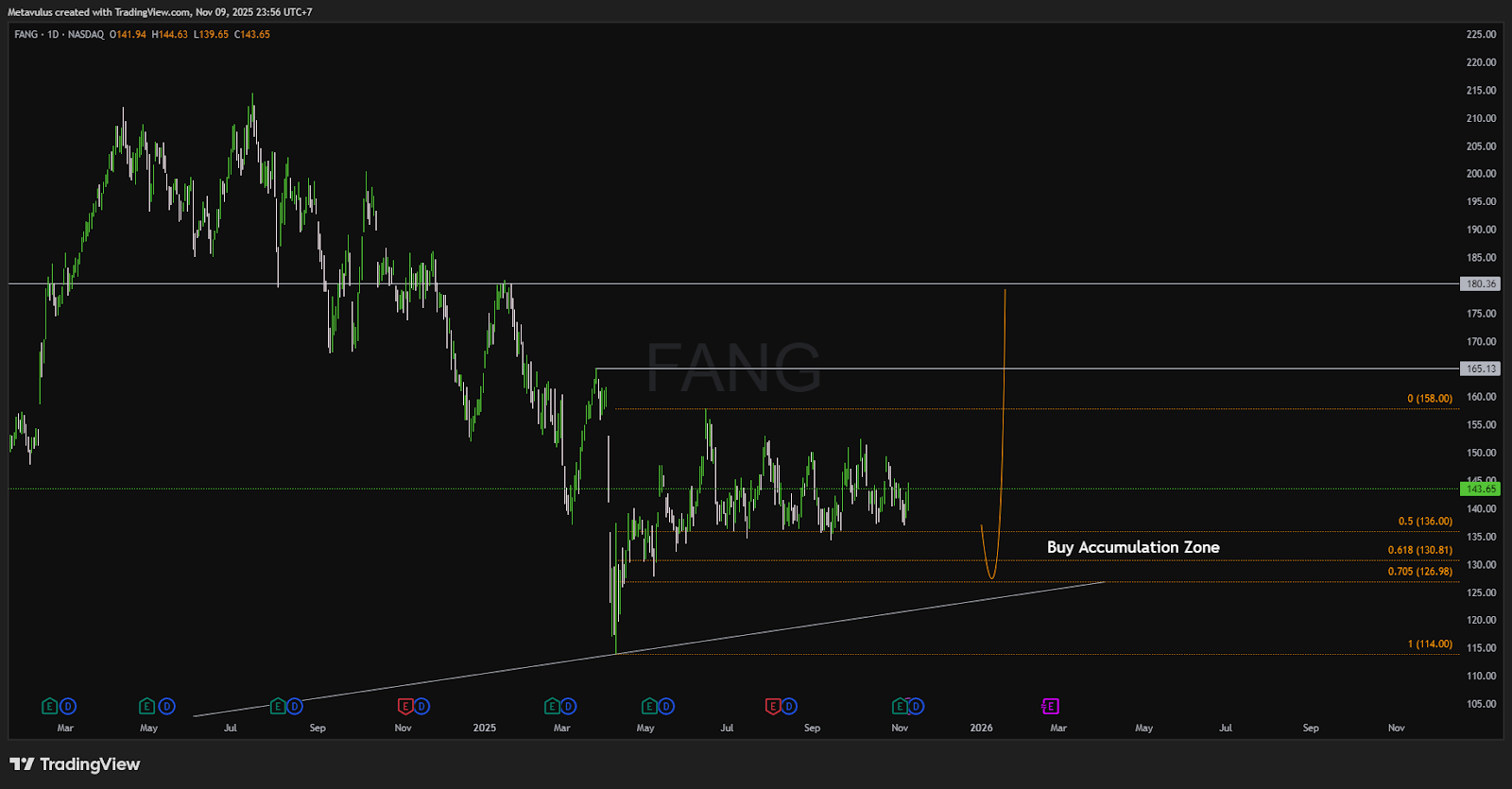Click the TradingView logo at bottom left
The height and width of the screenshot is (789, 1512).
[x=75, y=764]
